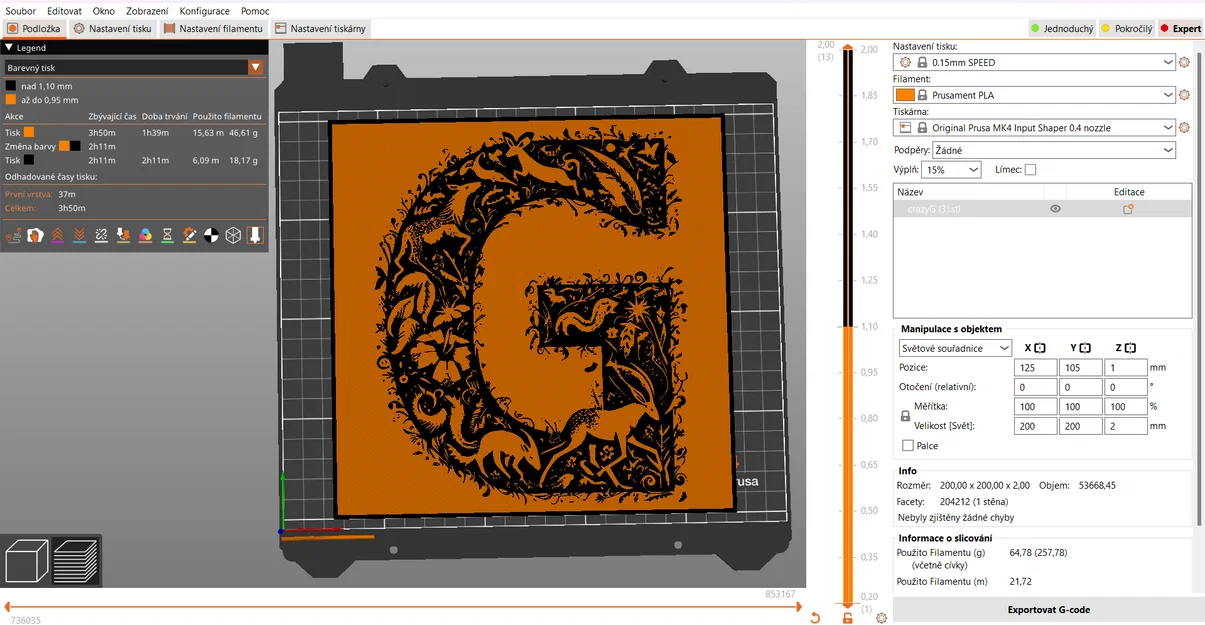The width and height of the screenshot is (1205, 625).
Task: Click the Měřítka Y input field showing 100
Action: tap(1080, 407)
